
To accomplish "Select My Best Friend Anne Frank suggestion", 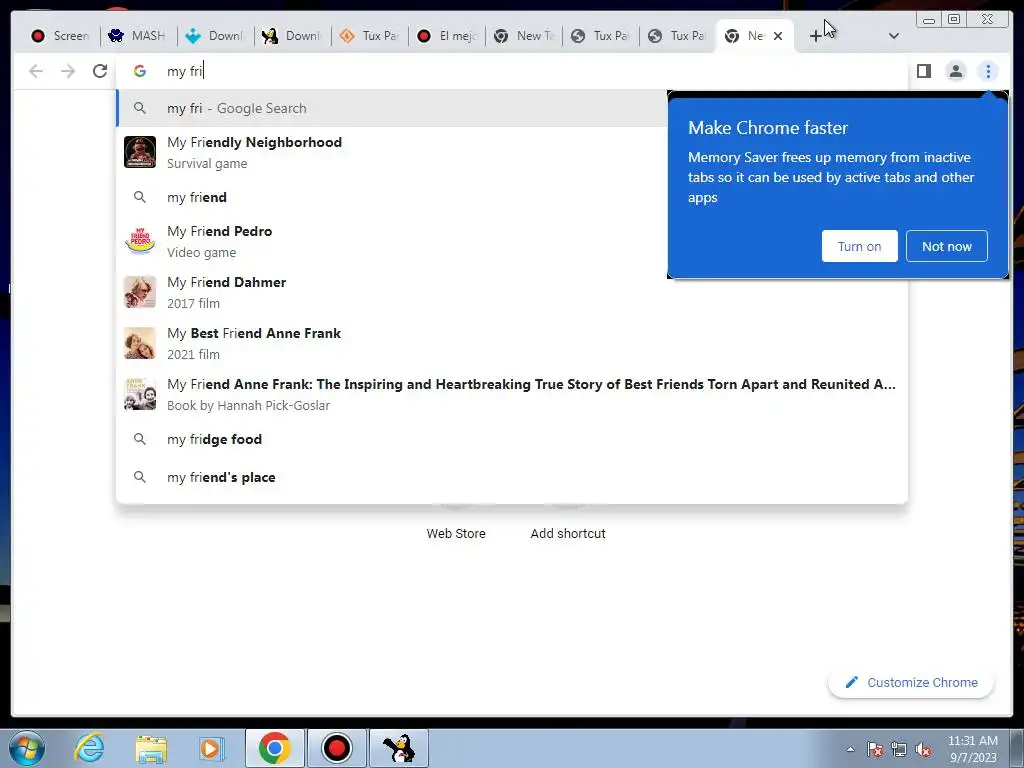I will tap(512, 344).
